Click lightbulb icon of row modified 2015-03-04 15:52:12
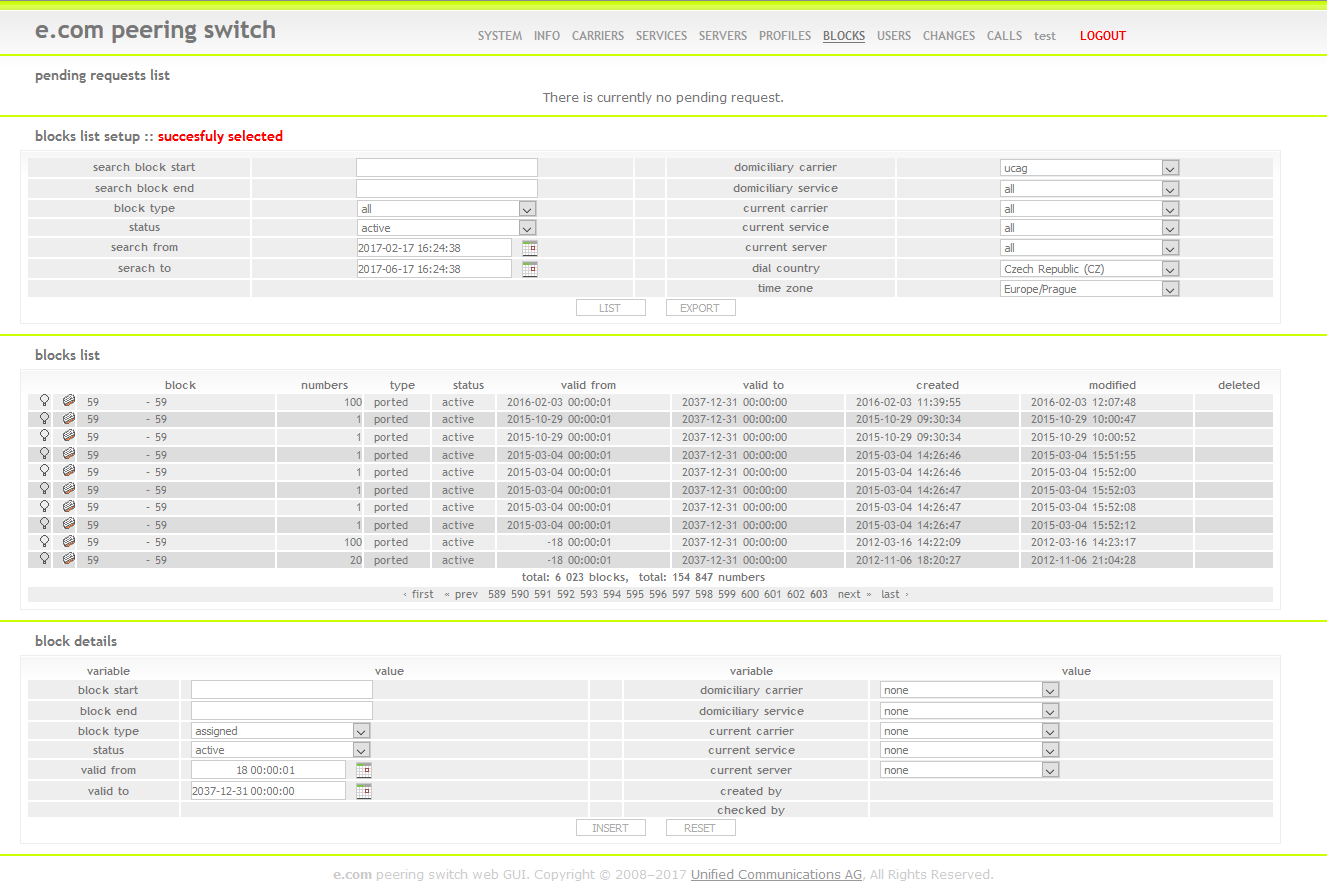This screenshot has width=1327, height=892. pyautogui.click(x=44, y=524)
